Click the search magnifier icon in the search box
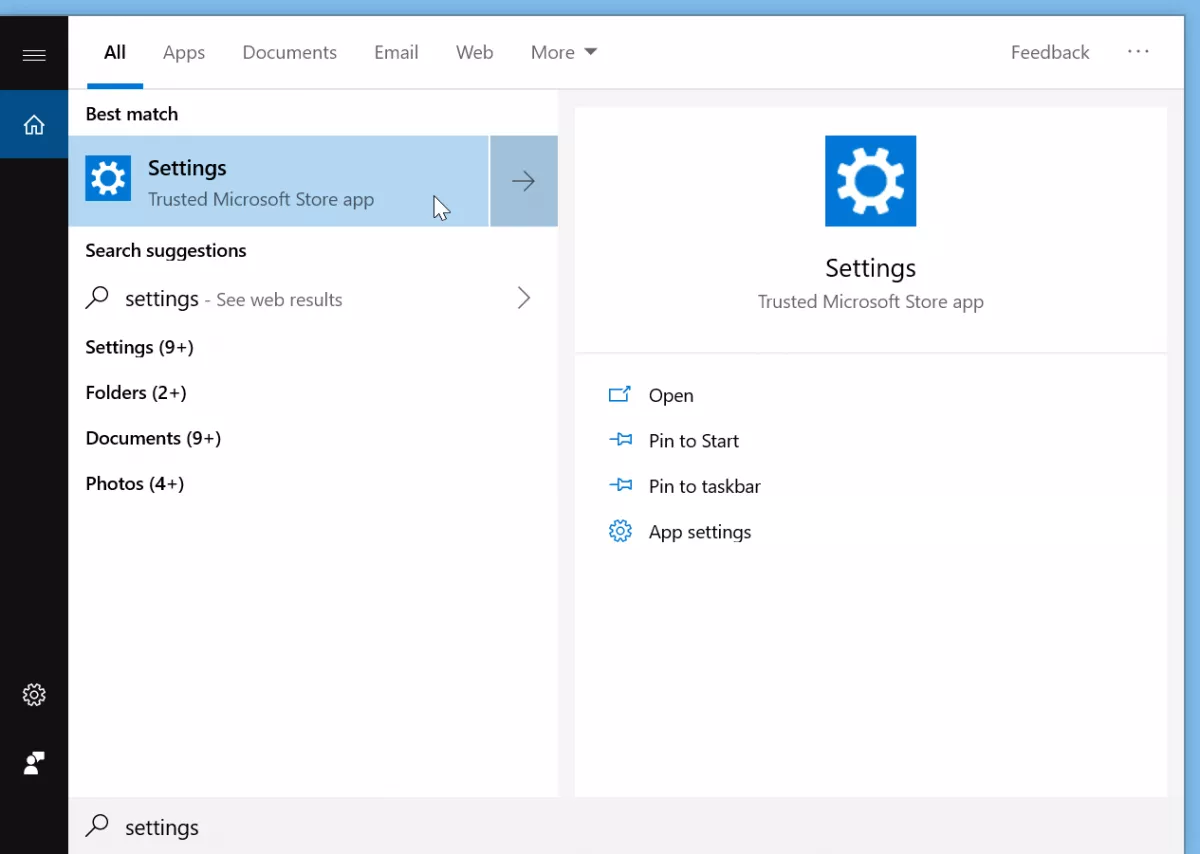This screenshot has width=1200, height=854. [97, 826]
